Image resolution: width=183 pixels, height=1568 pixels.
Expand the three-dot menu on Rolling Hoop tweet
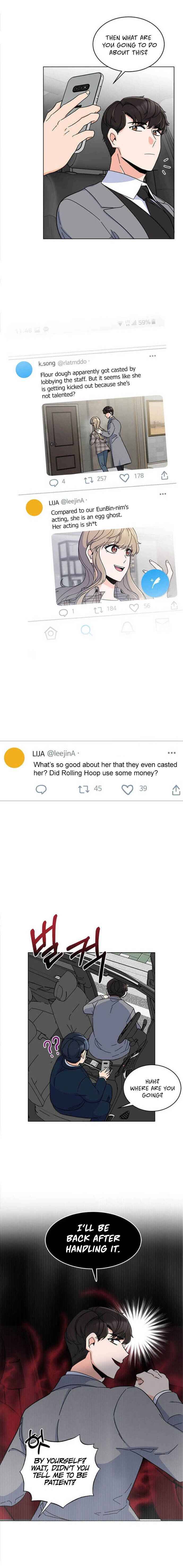tap(171, 753)
